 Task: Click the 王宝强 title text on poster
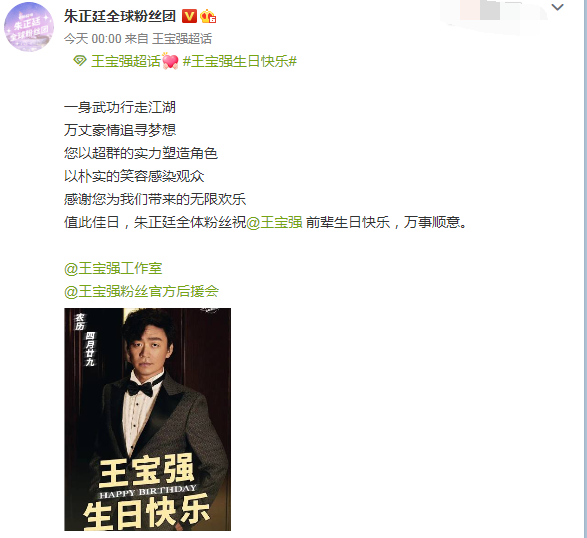pos(147,471)
